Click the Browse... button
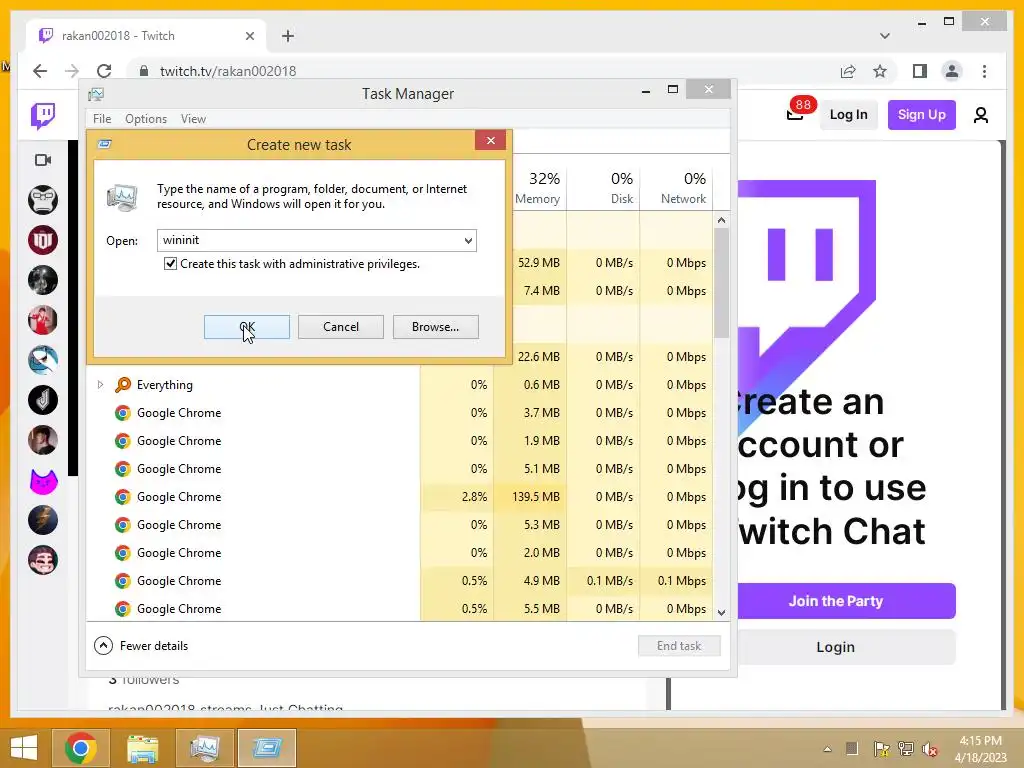Viewport: 1024px width, 768px height. [x=436, y=327]
